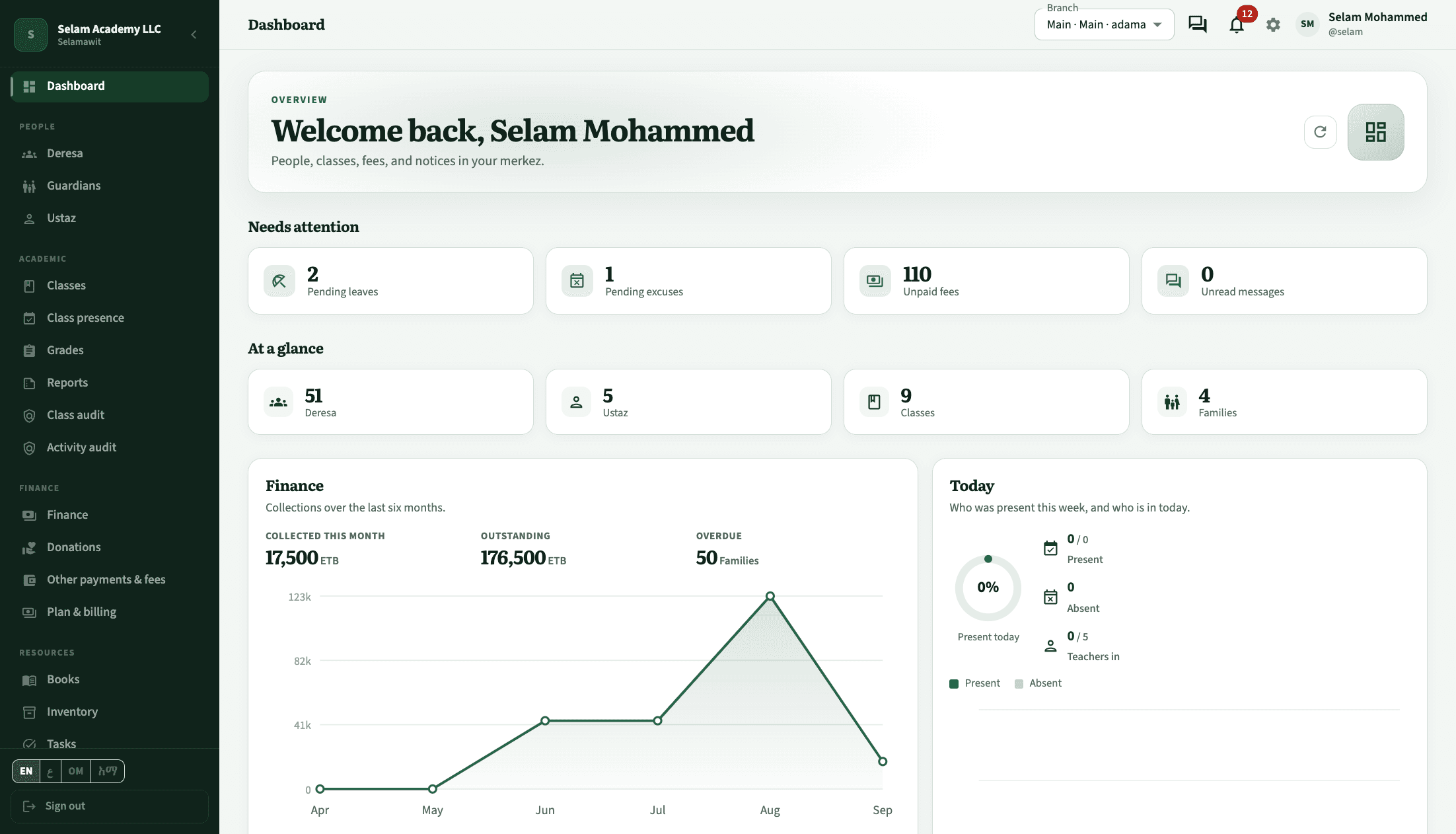Click the Deresa group icon in At a glance
Viewport: 1456px width, 834px height.
tap(278, 402)
